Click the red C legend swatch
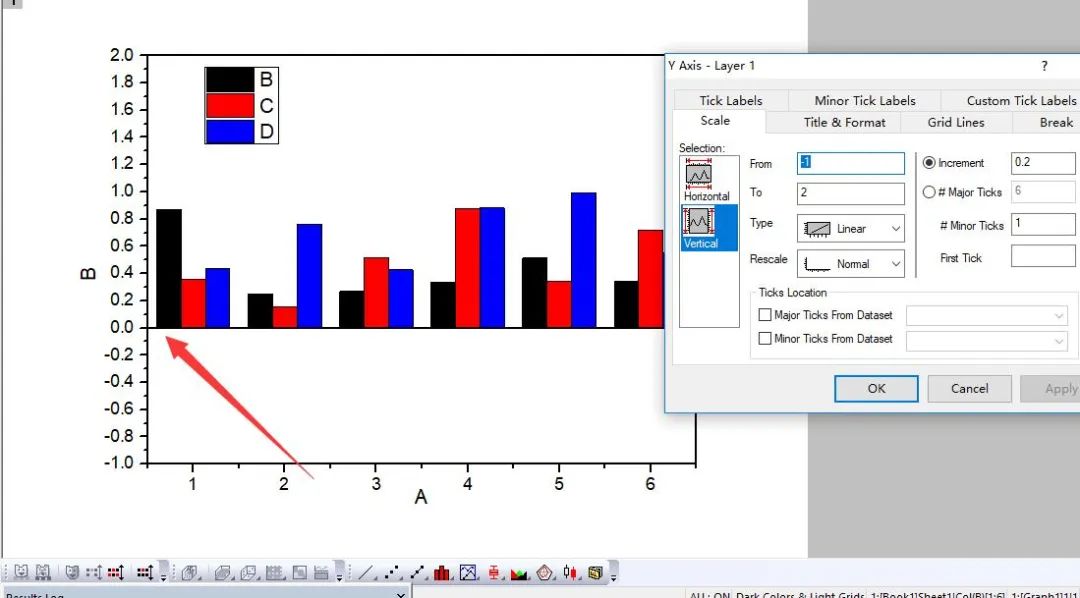This screenshot has width=1080, height=598. [x=229, y=105]
